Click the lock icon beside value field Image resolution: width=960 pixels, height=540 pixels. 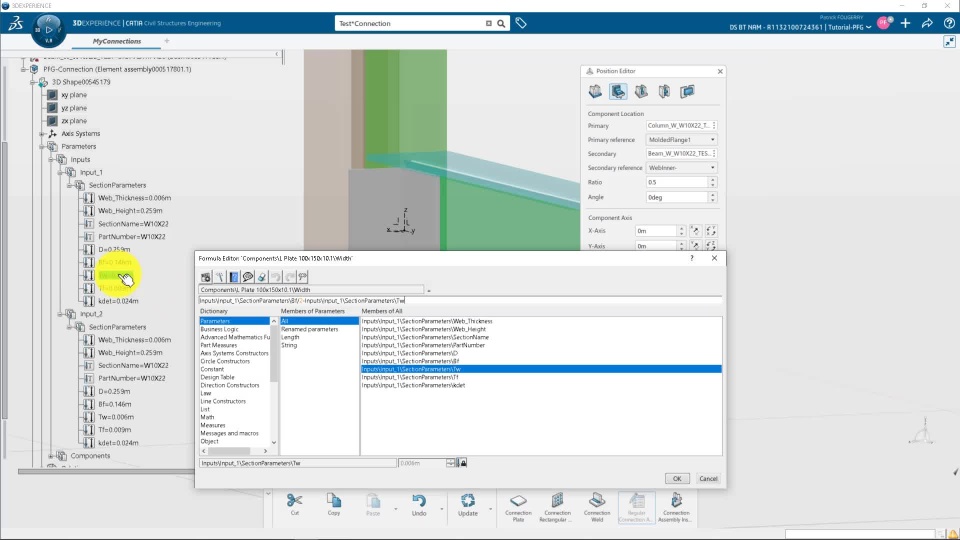point(463,463)
